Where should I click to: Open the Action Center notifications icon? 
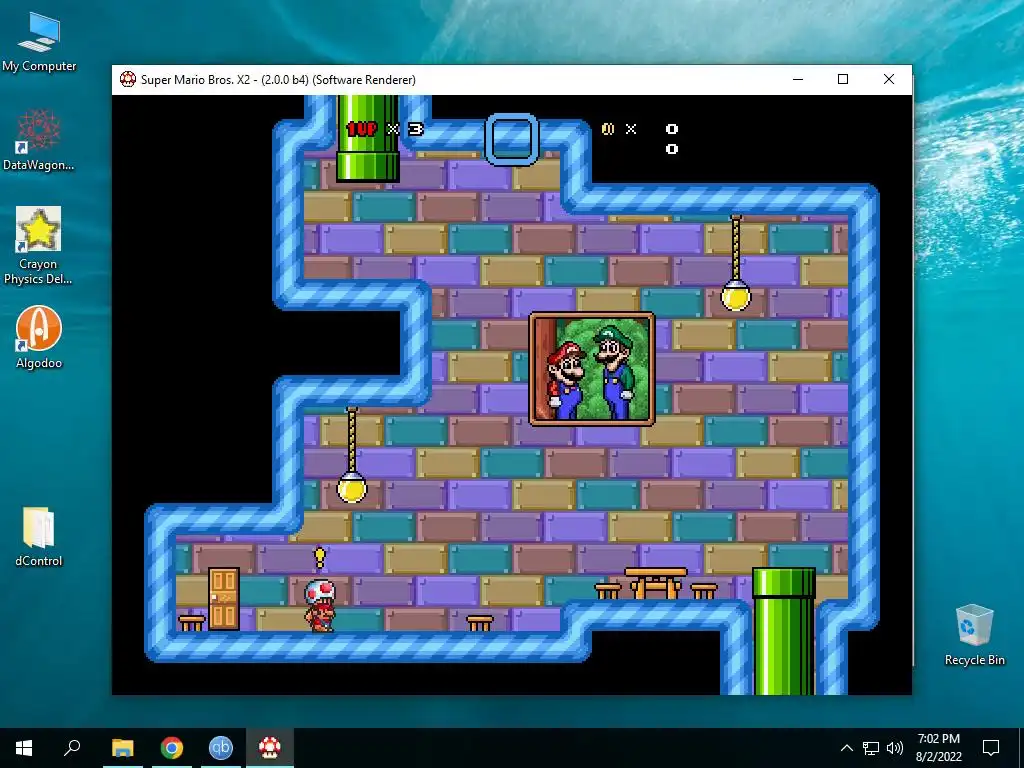[x=991, y=748]
